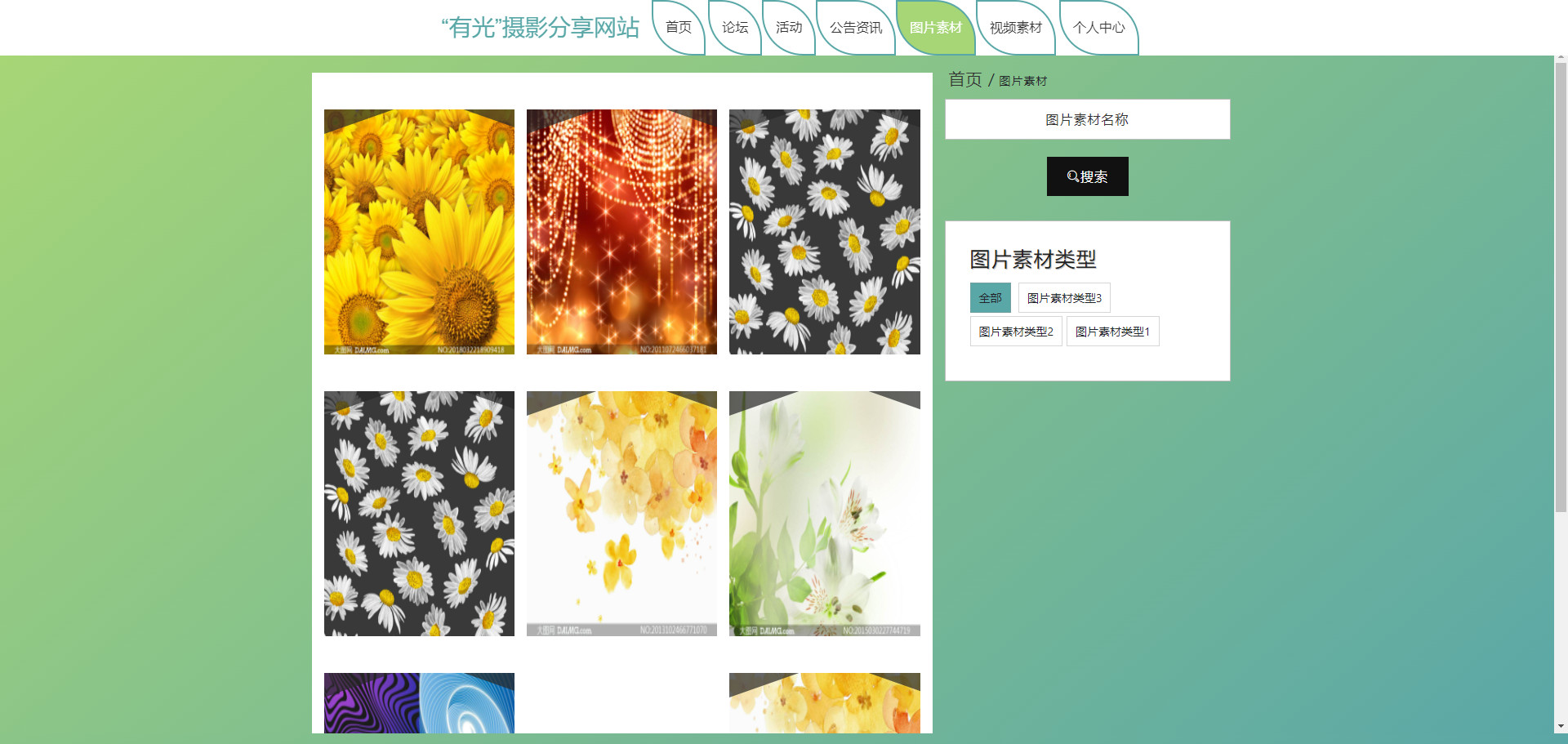Open the sunflower image thumbnail
1568x744 pixels.
click(x=419, y=232)
